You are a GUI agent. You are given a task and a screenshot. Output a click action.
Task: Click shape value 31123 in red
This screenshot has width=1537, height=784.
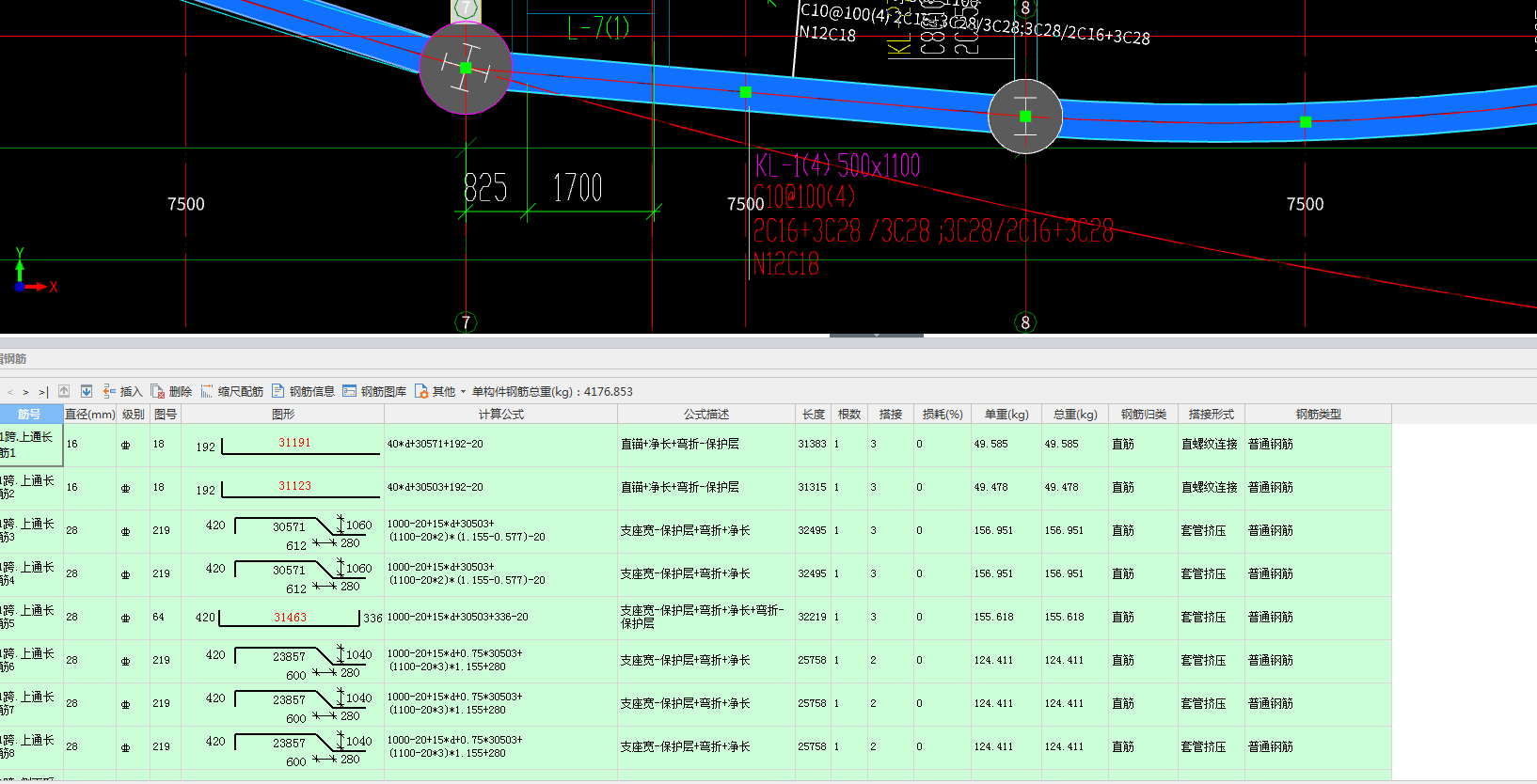coord(294,486)
